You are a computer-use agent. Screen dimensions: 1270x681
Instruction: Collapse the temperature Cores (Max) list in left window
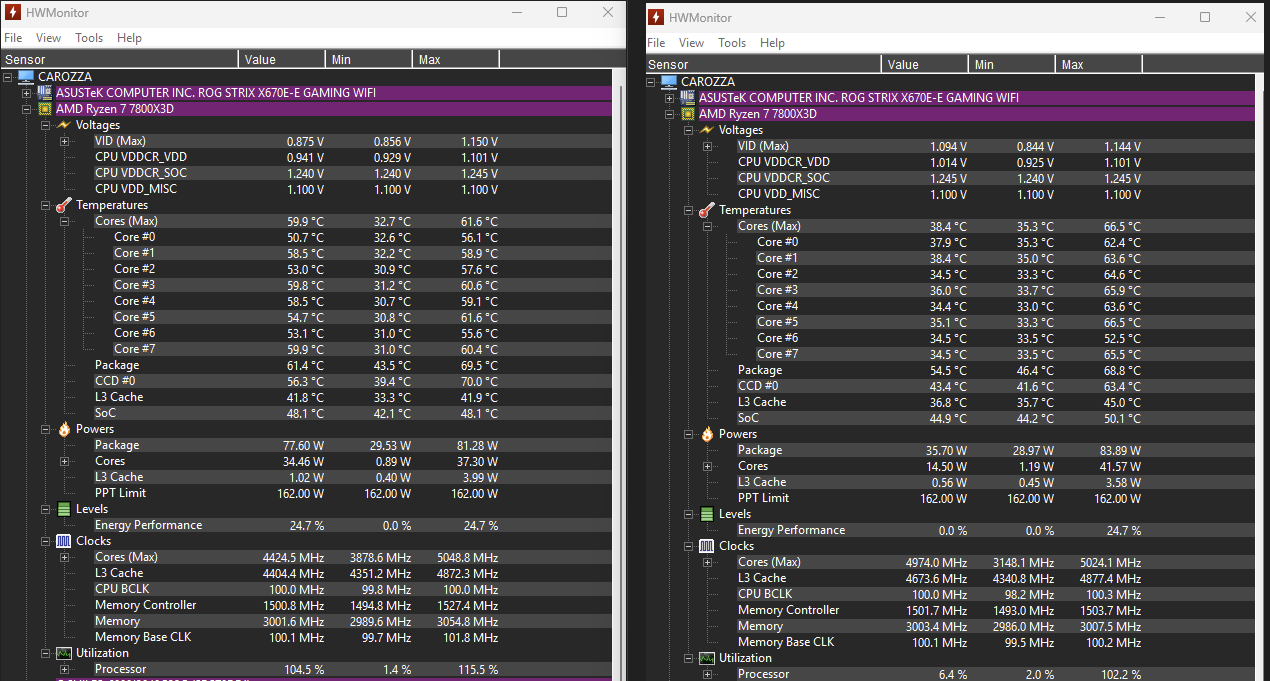coord(65,221)
